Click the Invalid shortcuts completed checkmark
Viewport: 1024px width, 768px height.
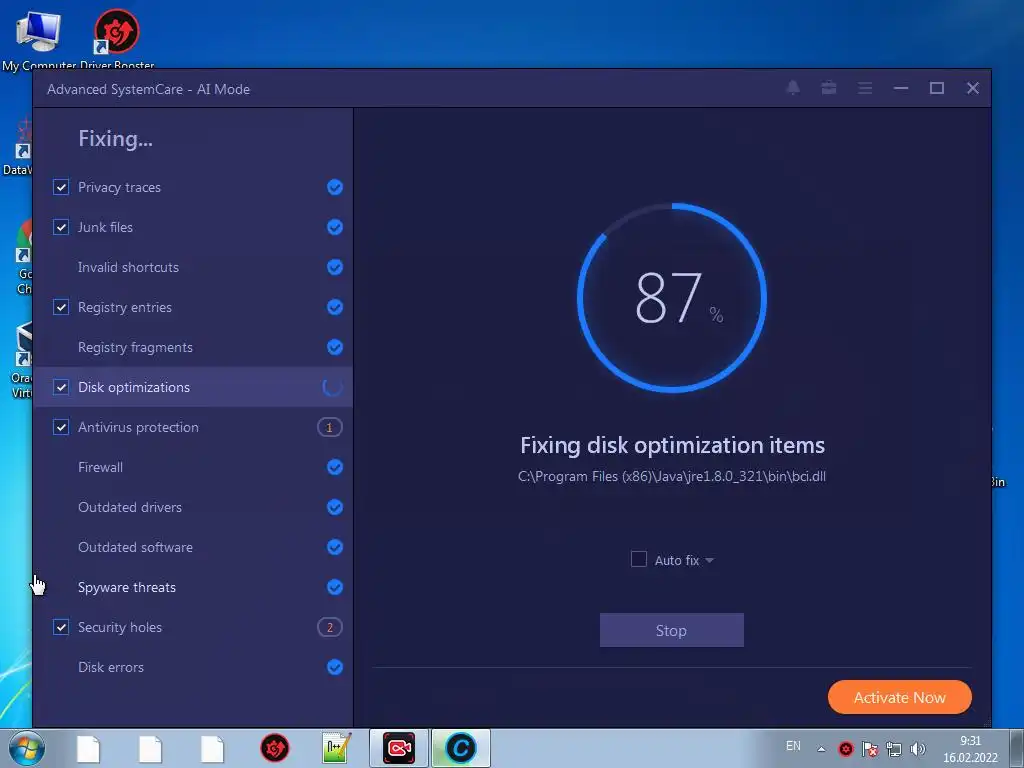(x=334, y=267)
